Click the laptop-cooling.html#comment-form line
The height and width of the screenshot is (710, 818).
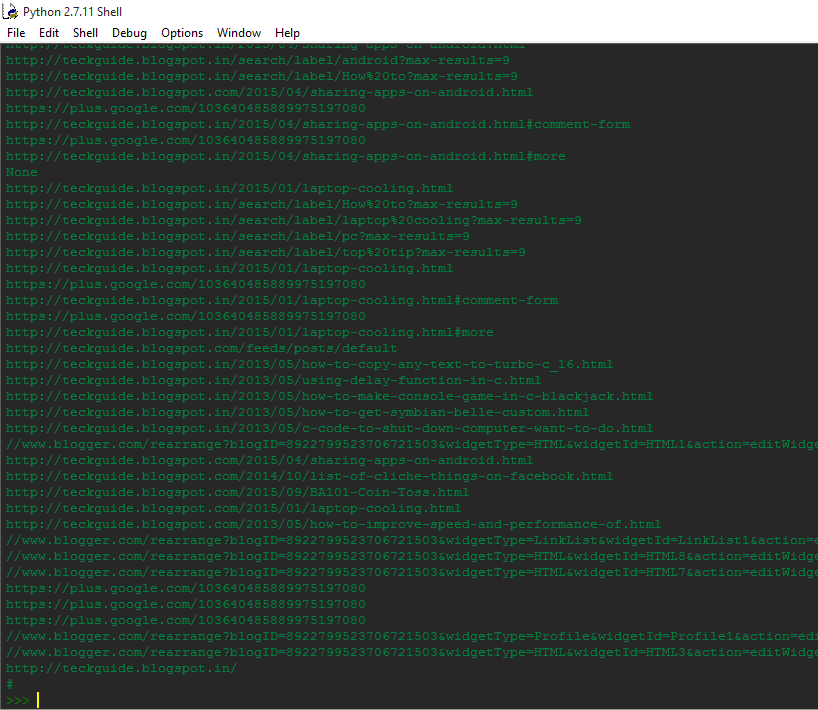[282, 300]
